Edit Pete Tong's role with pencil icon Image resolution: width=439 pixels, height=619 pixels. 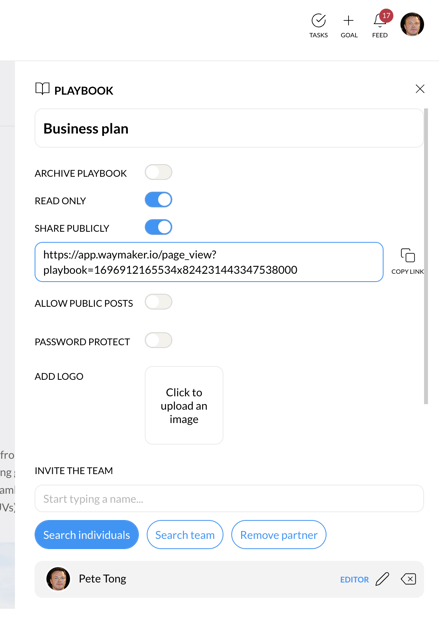tap(382, 579)
